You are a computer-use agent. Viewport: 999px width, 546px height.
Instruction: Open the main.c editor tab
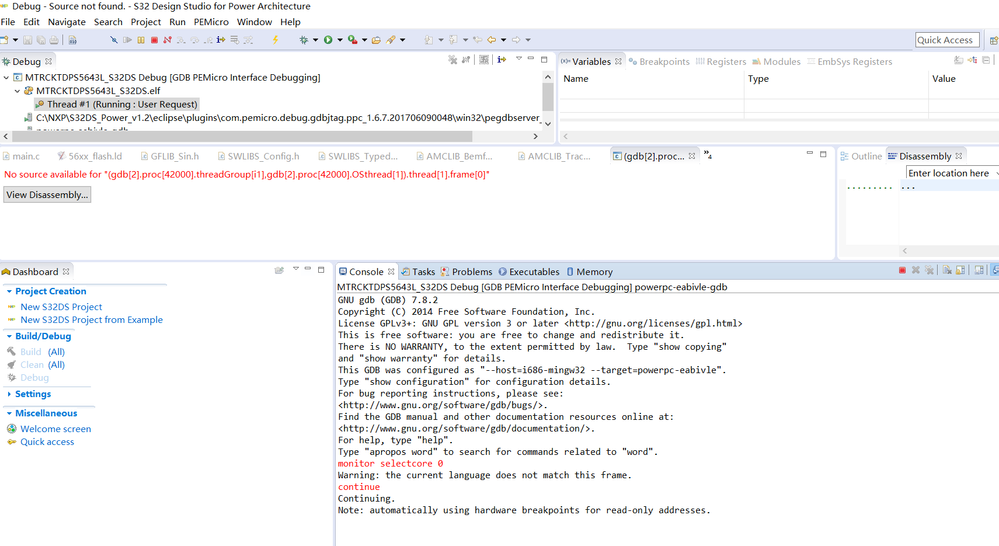click(x=21, y=156)
